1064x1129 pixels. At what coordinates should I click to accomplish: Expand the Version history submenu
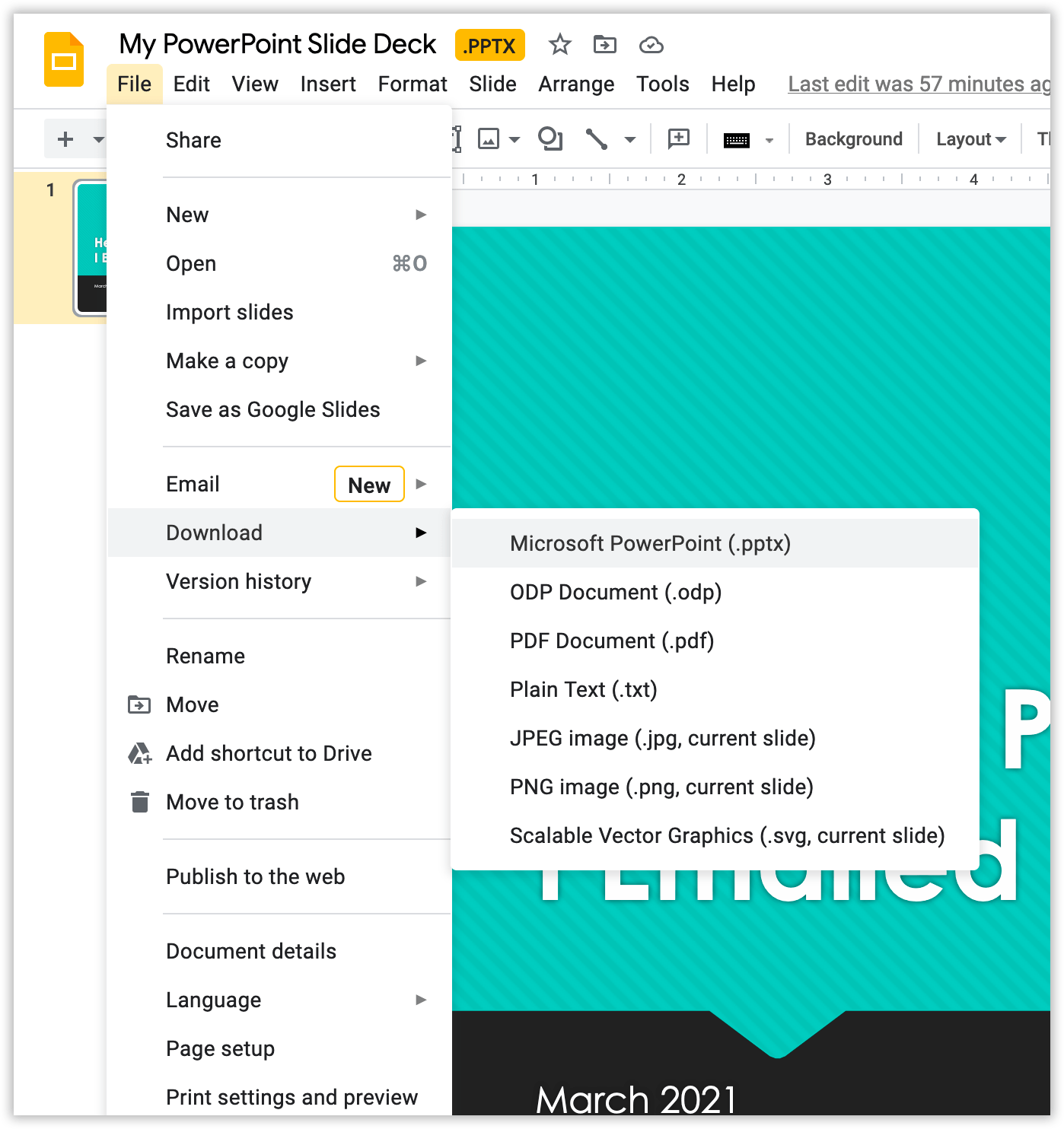coord(279,581)
